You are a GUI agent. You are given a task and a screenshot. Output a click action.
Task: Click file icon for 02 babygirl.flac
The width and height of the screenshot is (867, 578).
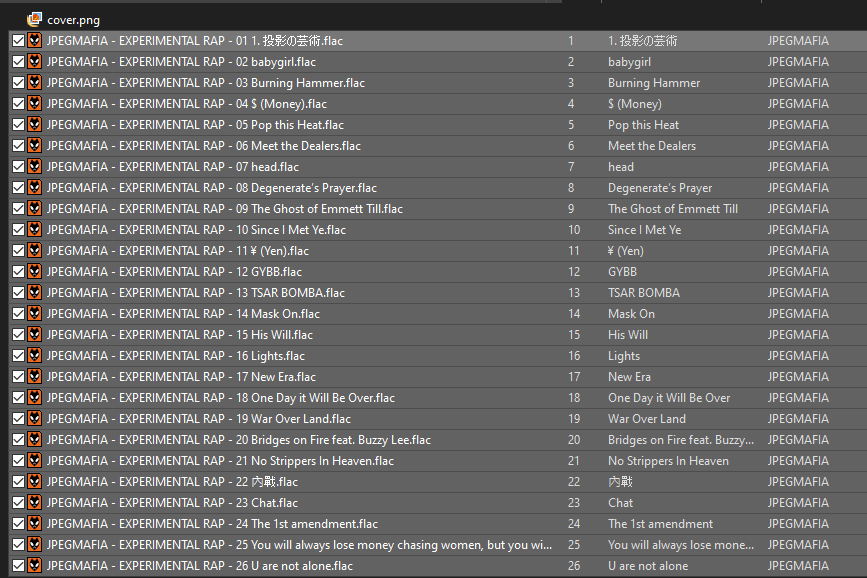[x=34, y=61]
